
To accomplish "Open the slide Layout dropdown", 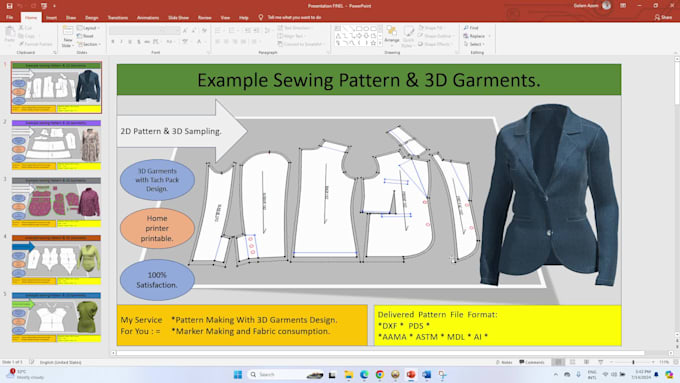I will click(x=89, y=28).
